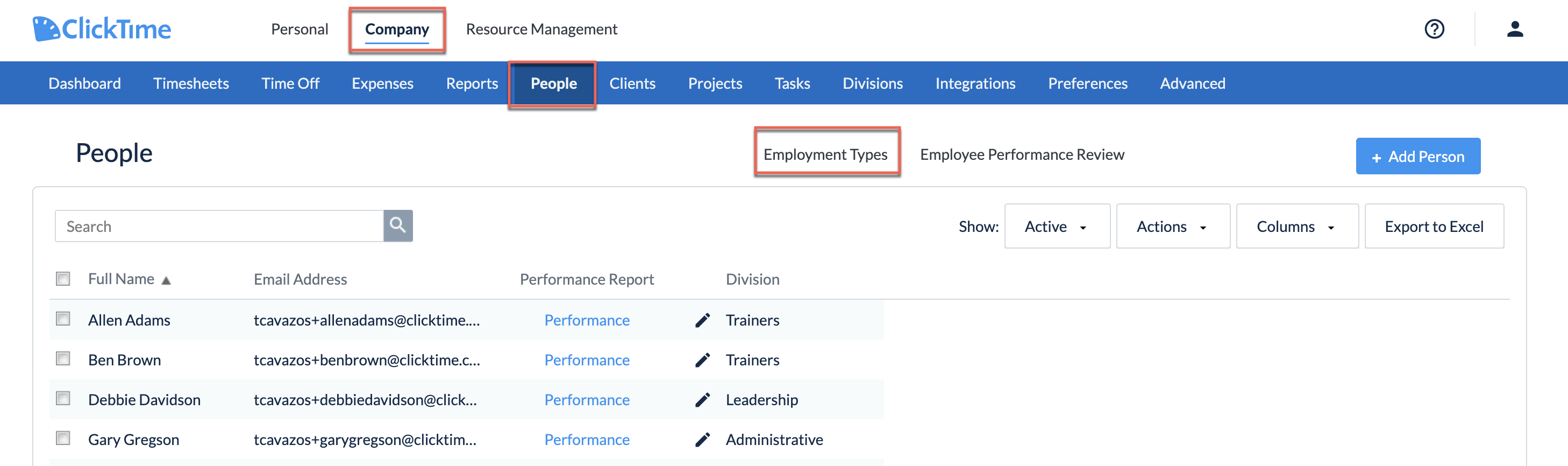Image resolution: width=1568 pixels, height=466 pixels.
Task: Sort by the Full Name column header
Action: [121, 279]
